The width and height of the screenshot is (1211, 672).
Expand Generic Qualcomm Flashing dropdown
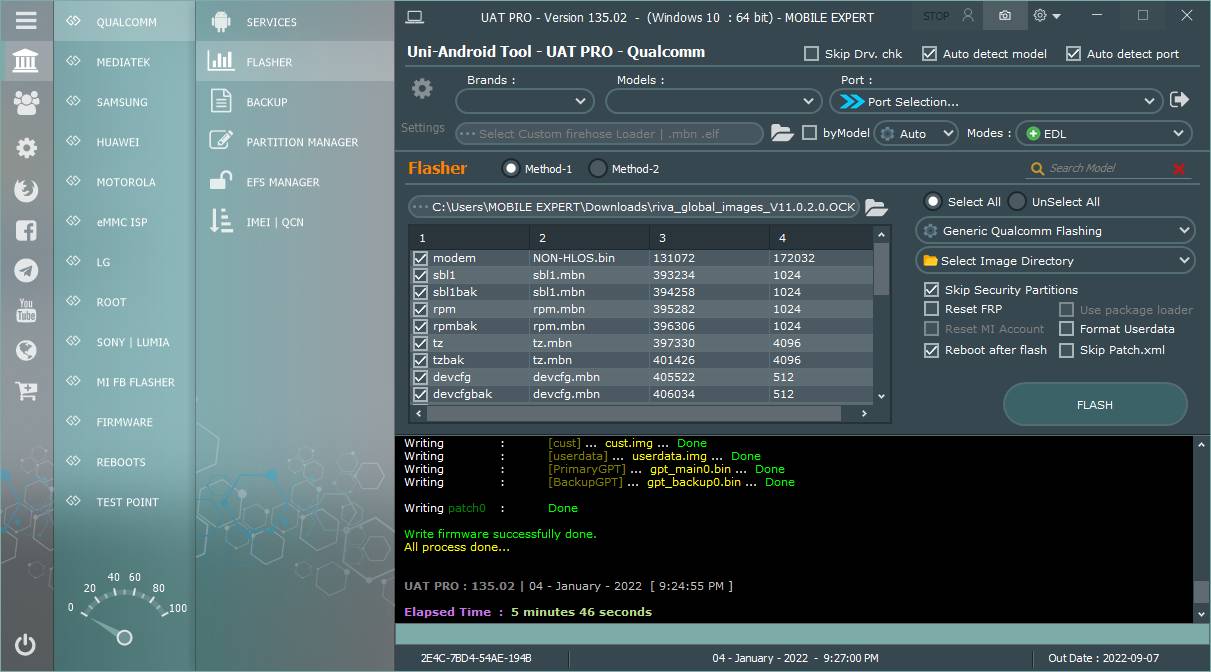click(x=1055, y=231)
